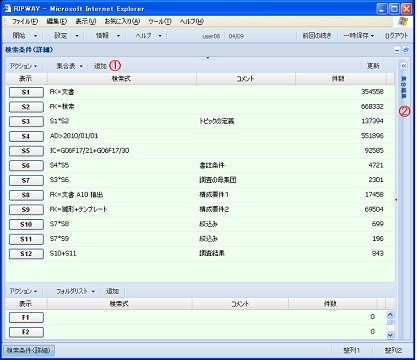Select comment 調査の母集団
The width and height of the screenshot is (417, 360).
click(217, 180)
